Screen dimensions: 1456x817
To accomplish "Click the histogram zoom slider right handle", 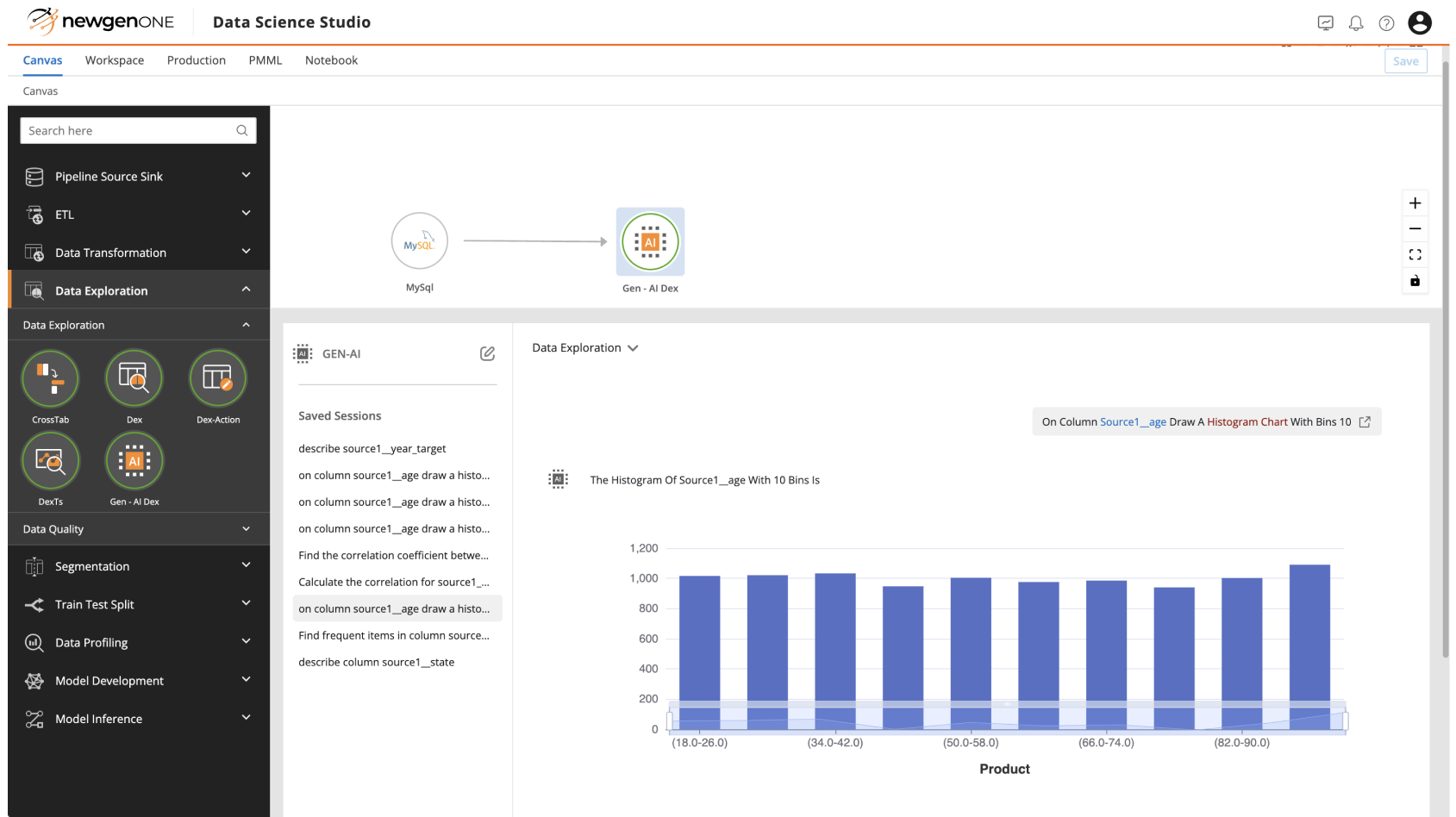I will [x=1345, y=720].
